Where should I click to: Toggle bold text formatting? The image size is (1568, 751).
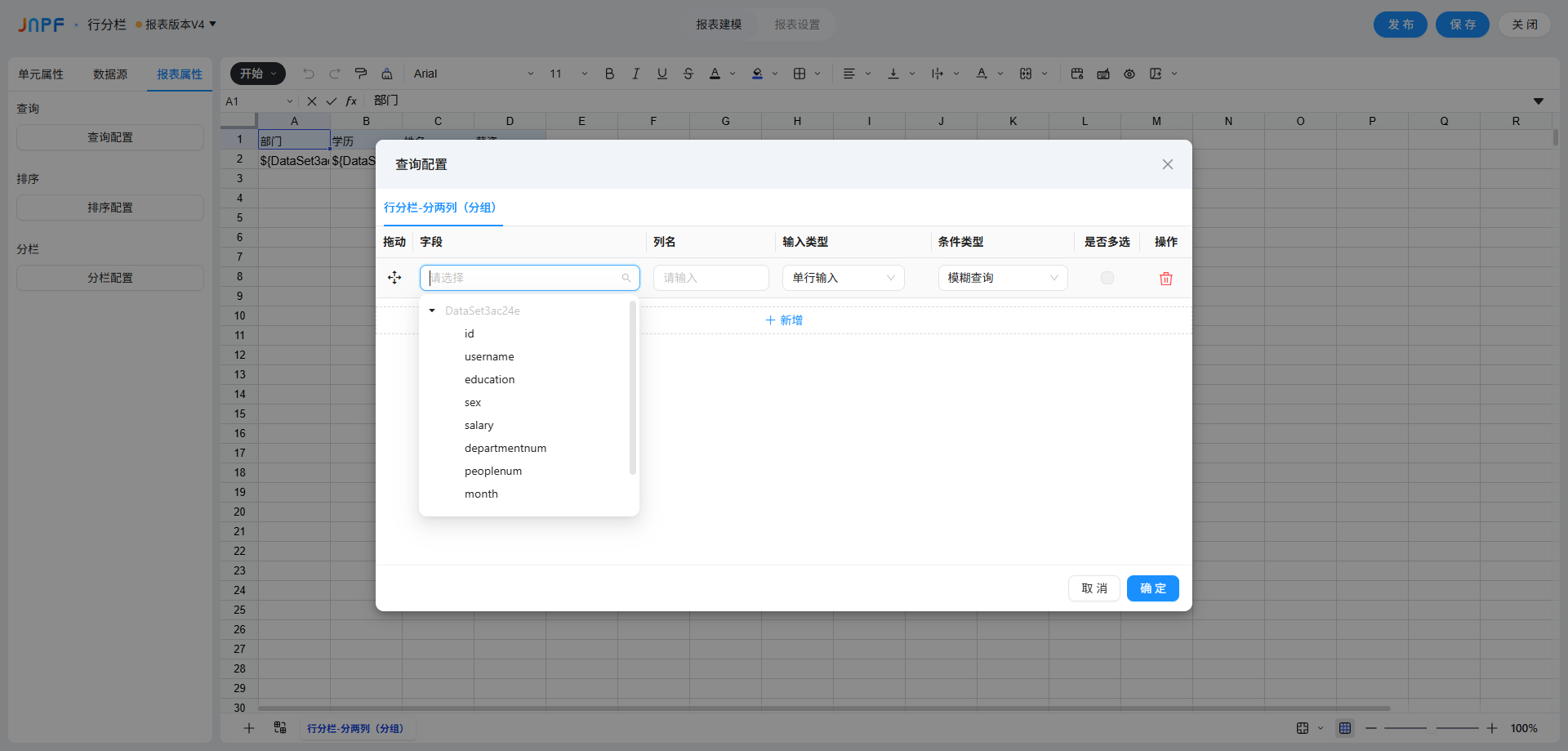tap(609, 74)
